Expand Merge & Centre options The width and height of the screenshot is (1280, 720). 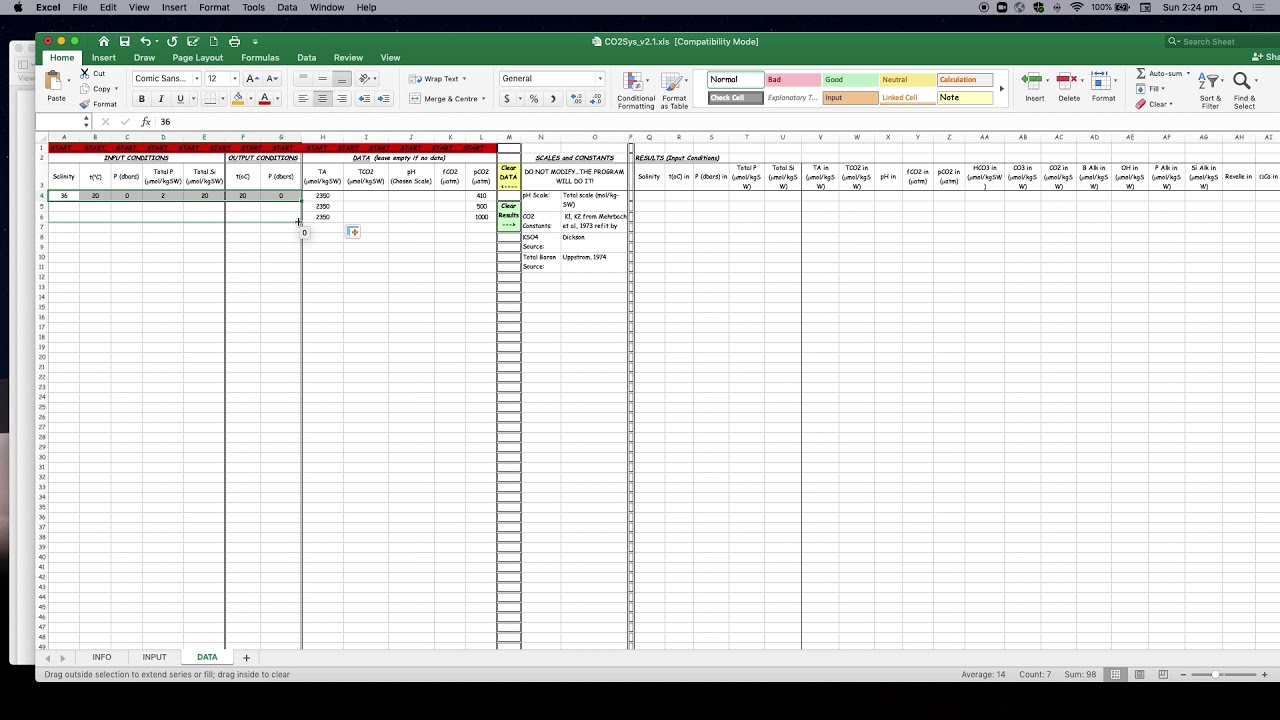pos(484,99)
